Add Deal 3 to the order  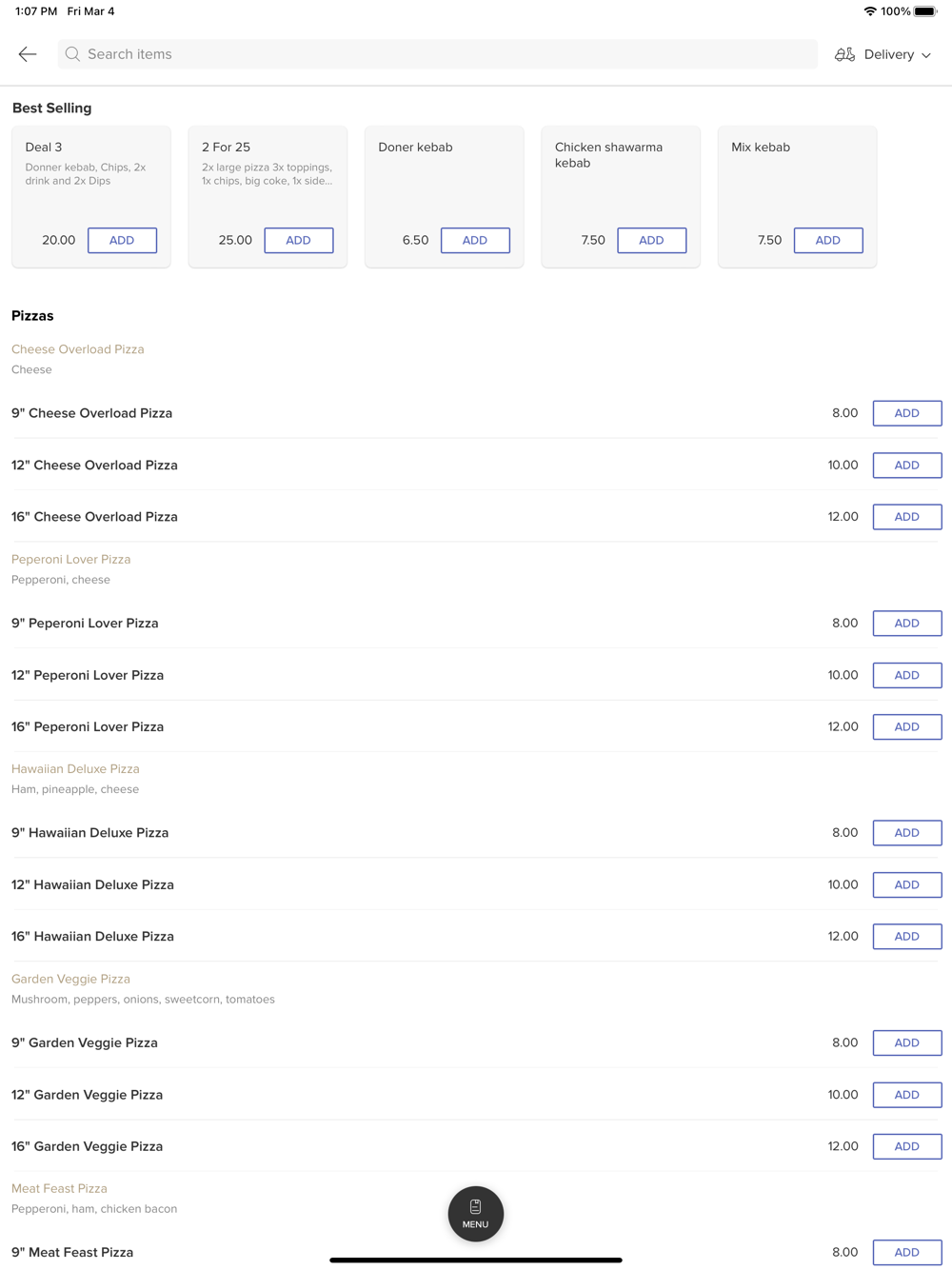[122, 240]
